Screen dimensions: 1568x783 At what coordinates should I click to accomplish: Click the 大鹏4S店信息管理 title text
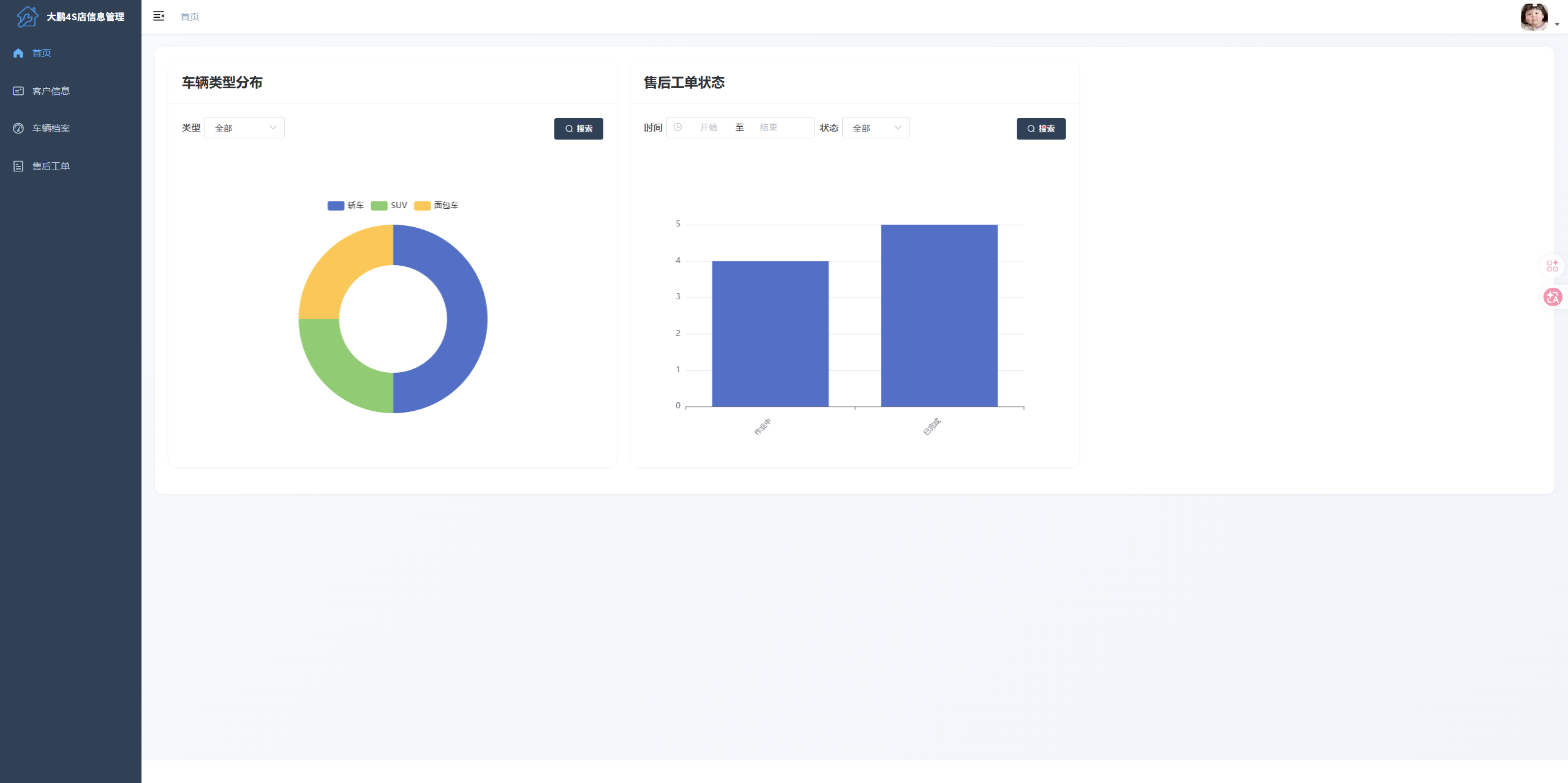point(86,17)
